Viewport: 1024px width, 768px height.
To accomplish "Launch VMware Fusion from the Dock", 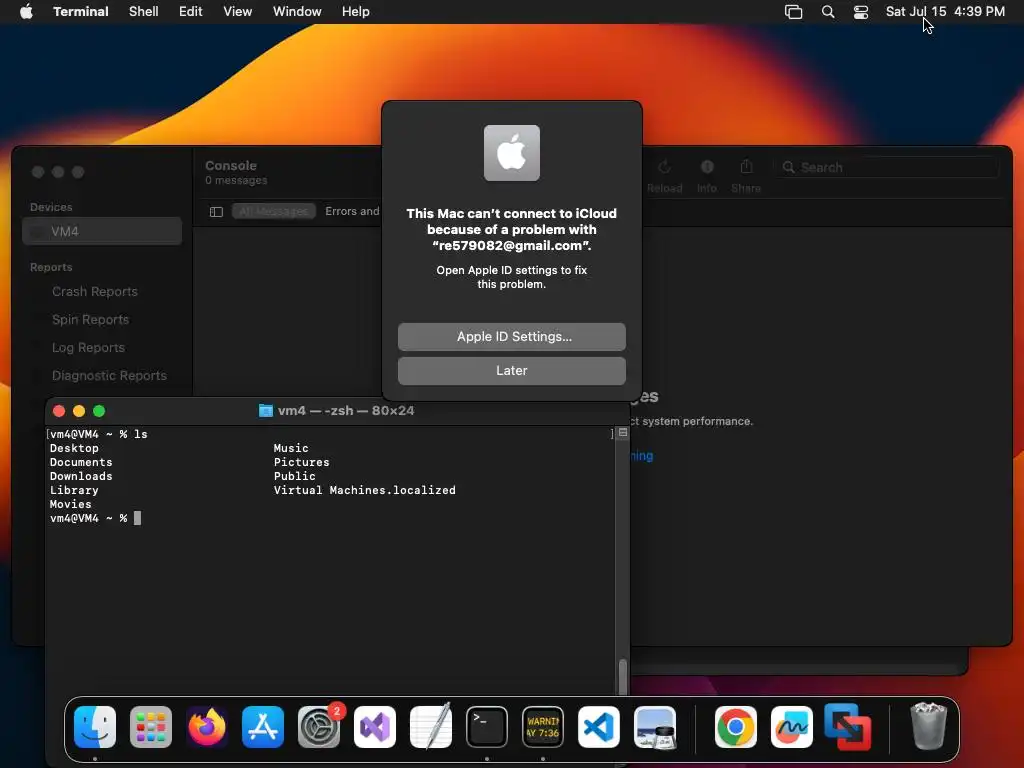I will [848, 727].
